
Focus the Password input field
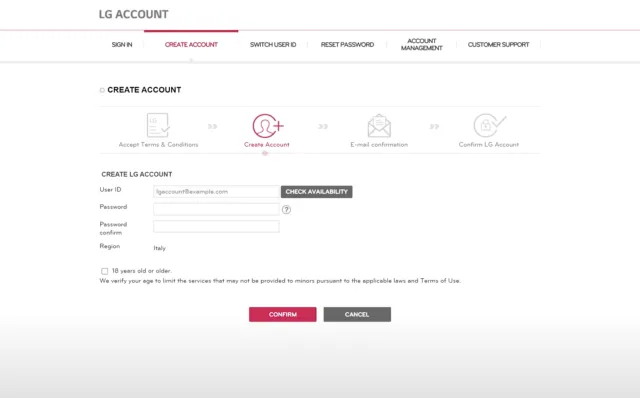216,209
